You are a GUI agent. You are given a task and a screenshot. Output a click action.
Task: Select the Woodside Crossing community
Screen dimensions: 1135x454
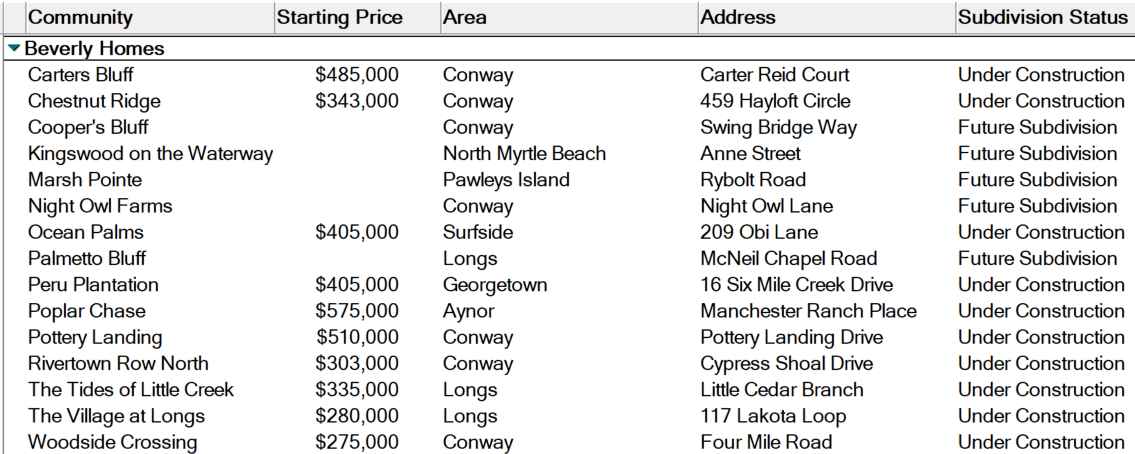click(x=112, y=442)
